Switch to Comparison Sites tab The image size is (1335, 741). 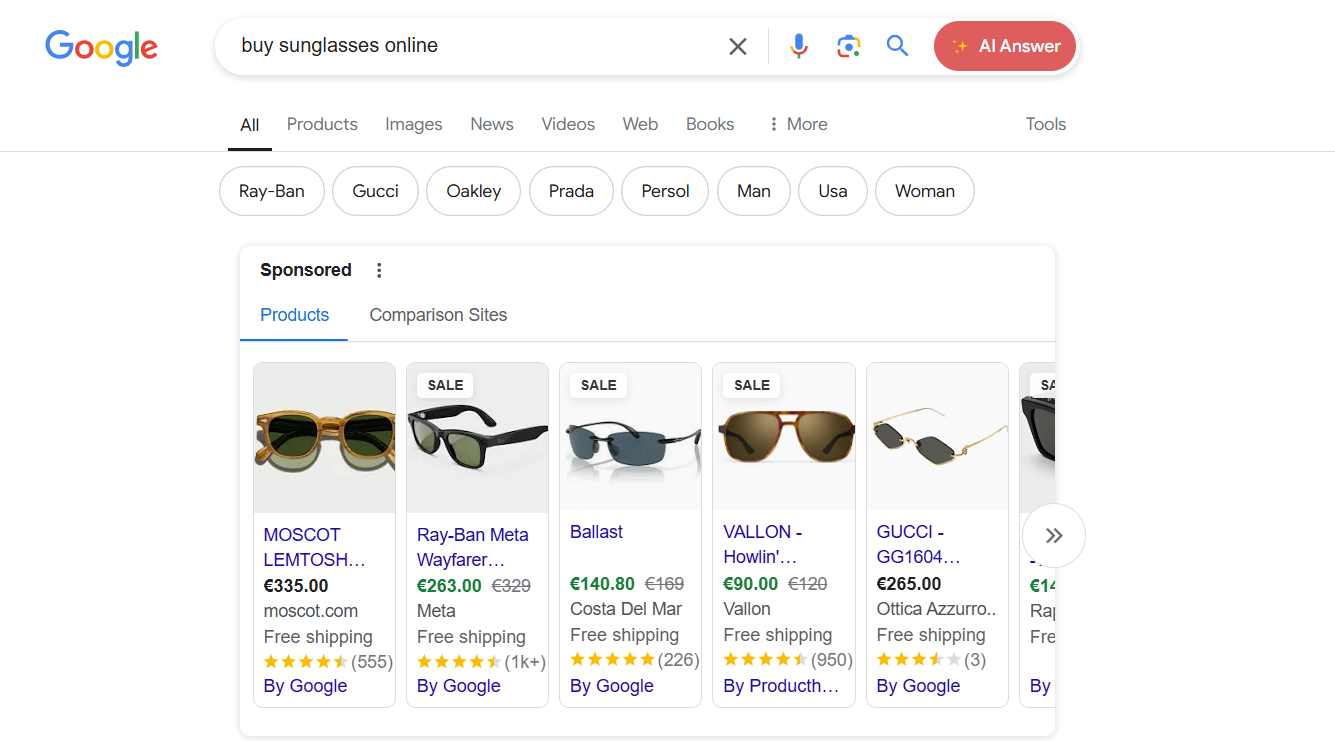point(438,315)
